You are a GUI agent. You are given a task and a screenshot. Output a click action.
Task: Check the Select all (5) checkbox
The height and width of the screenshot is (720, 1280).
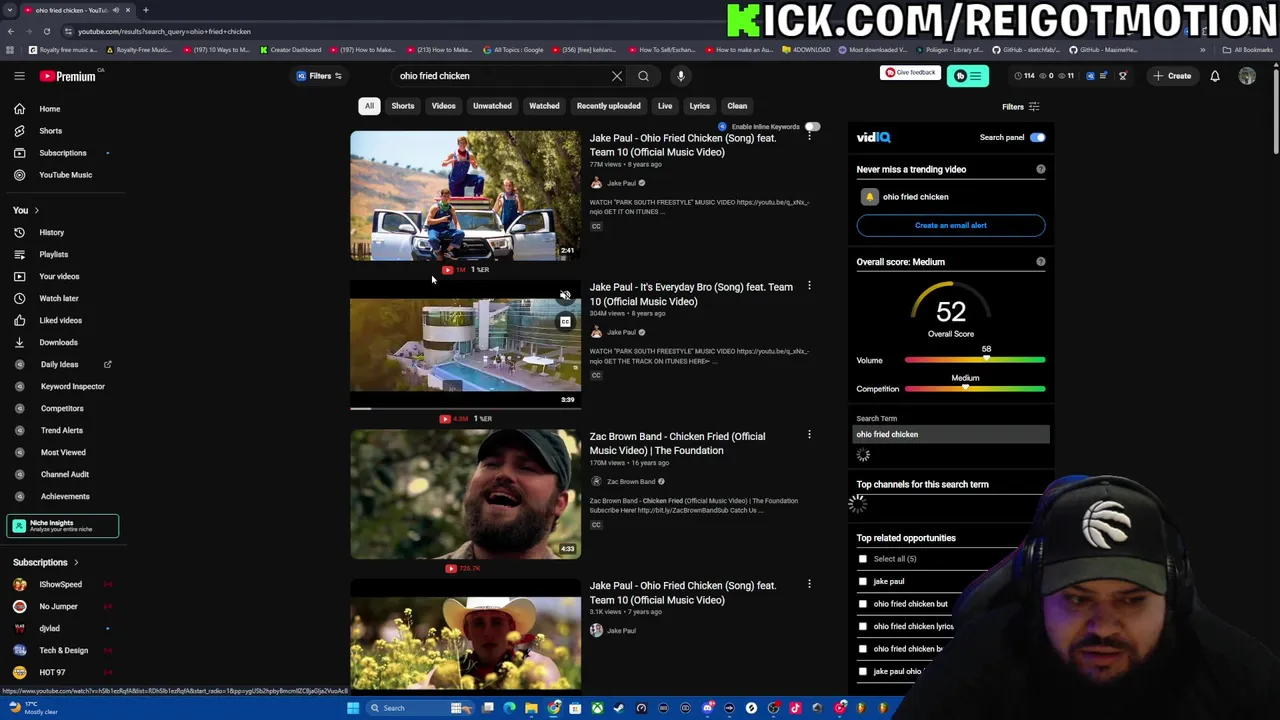coord(863,559)
